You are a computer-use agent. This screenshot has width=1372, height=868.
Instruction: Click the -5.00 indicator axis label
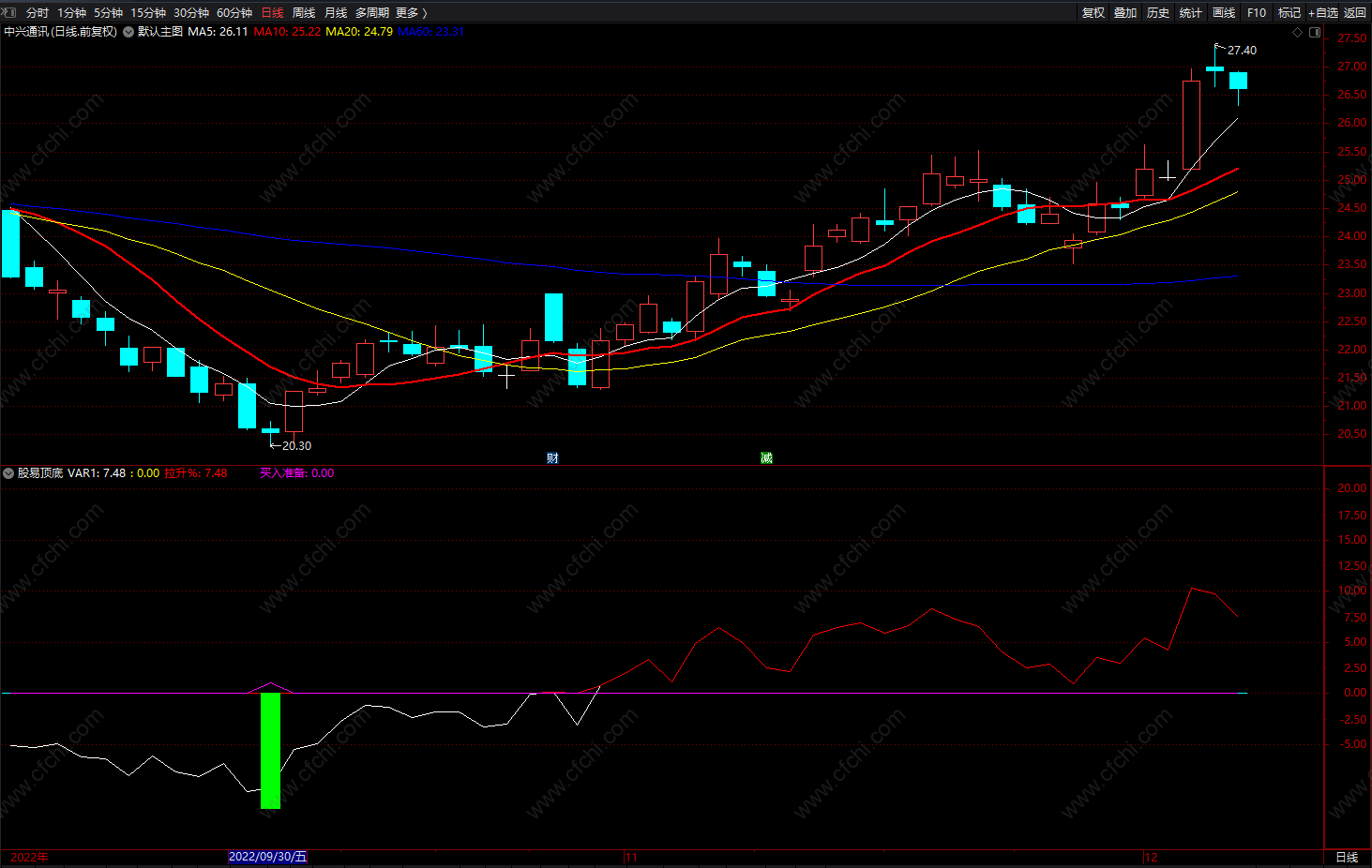pyautogui.click(x=1352, y=744)
